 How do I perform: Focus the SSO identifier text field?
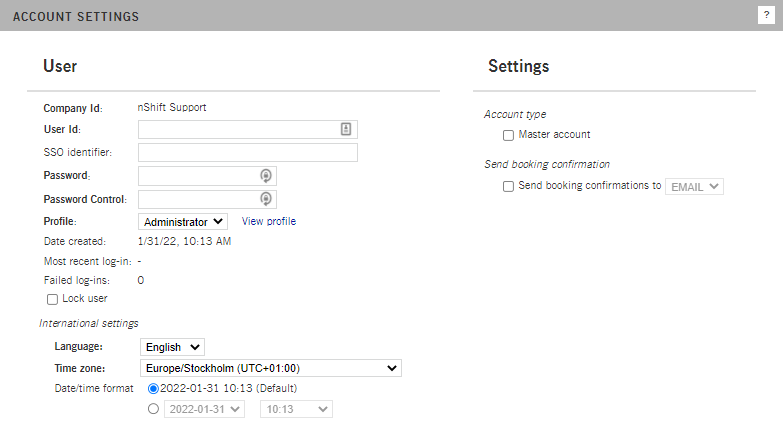point(247,152)
